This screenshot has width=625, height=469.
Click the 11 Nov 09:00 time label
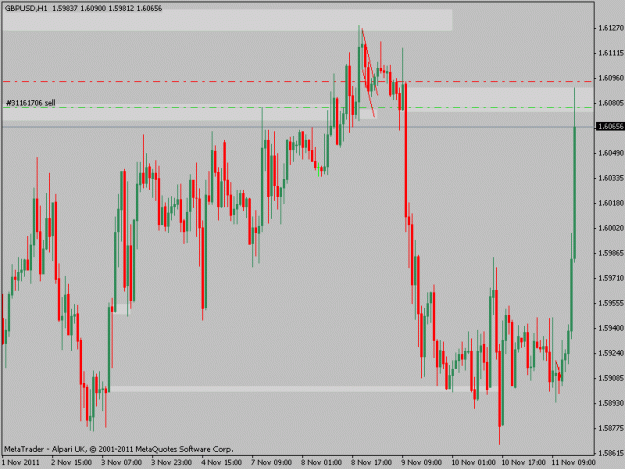tap(574, 463)
